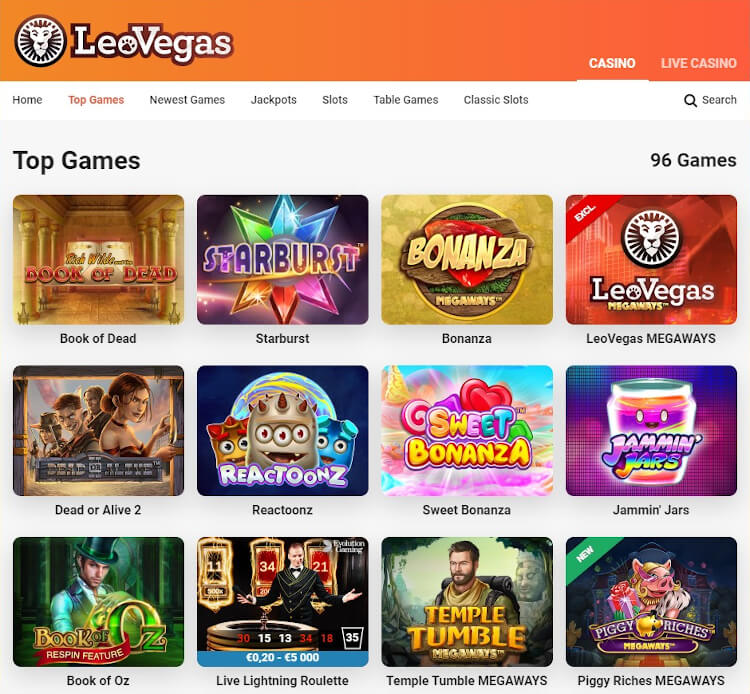Launch the Starburst game tile
Viewport: 750px width, 694px height.
click(283, 260)
